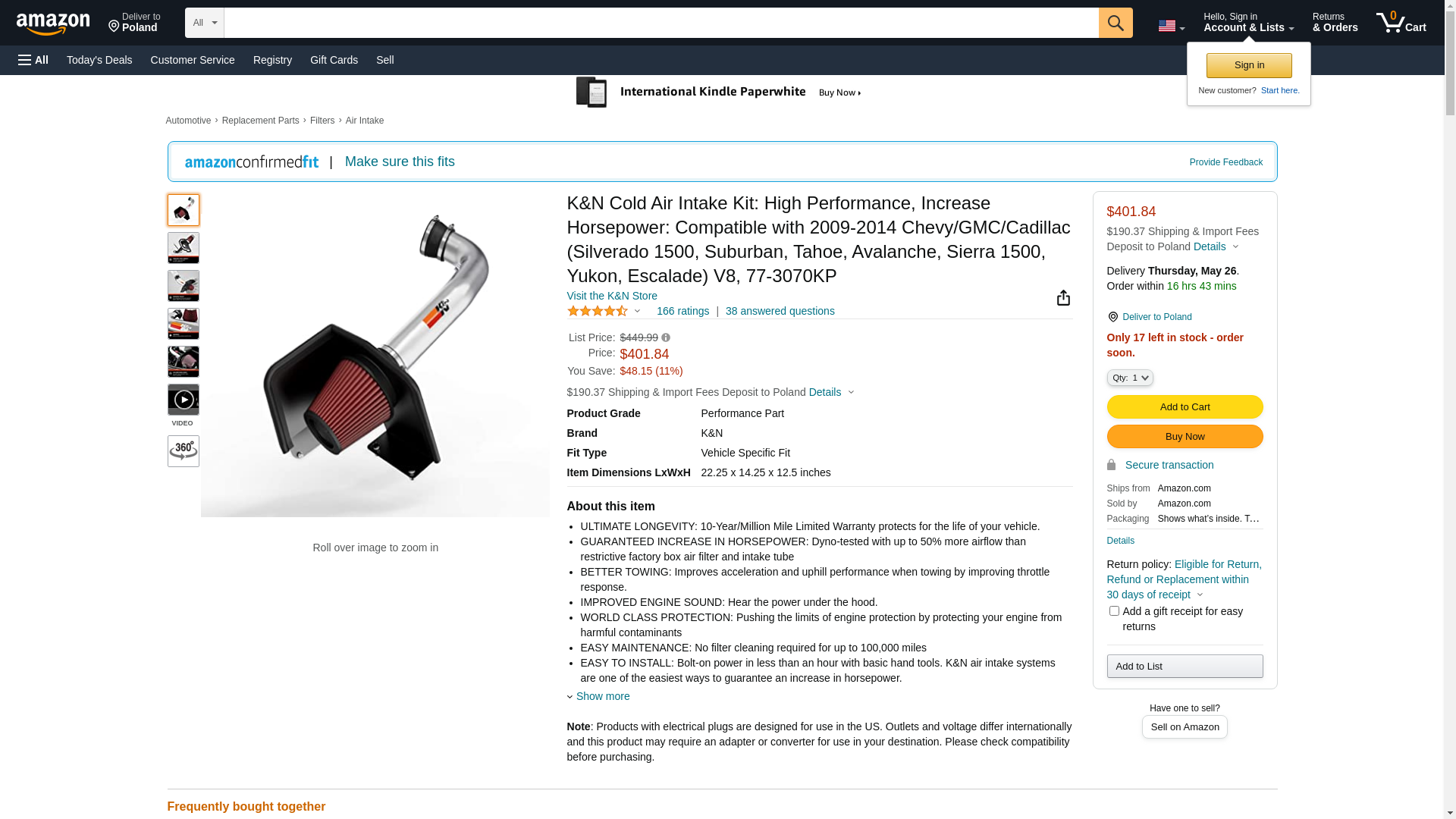The image size is (1456, 819).
Task: Click the share icon near product title
Action: pos(1063,298)
